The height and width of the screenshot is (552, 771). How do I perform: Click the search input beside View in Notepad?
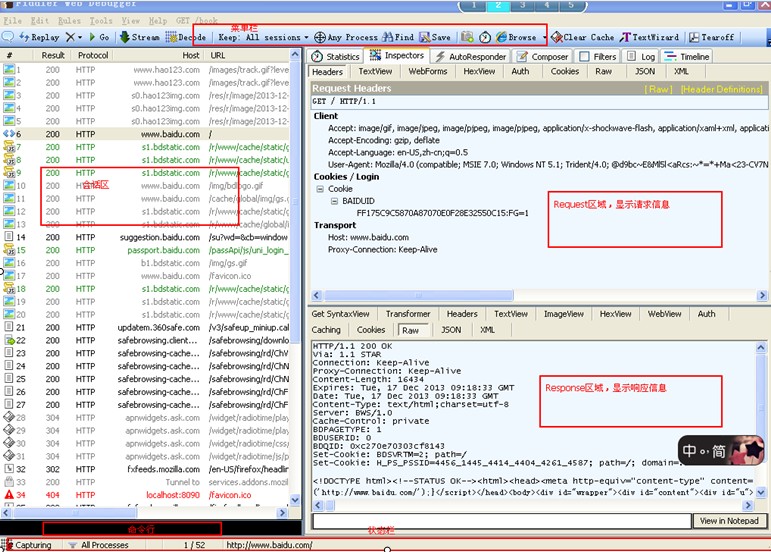click(x=502, y=521)
